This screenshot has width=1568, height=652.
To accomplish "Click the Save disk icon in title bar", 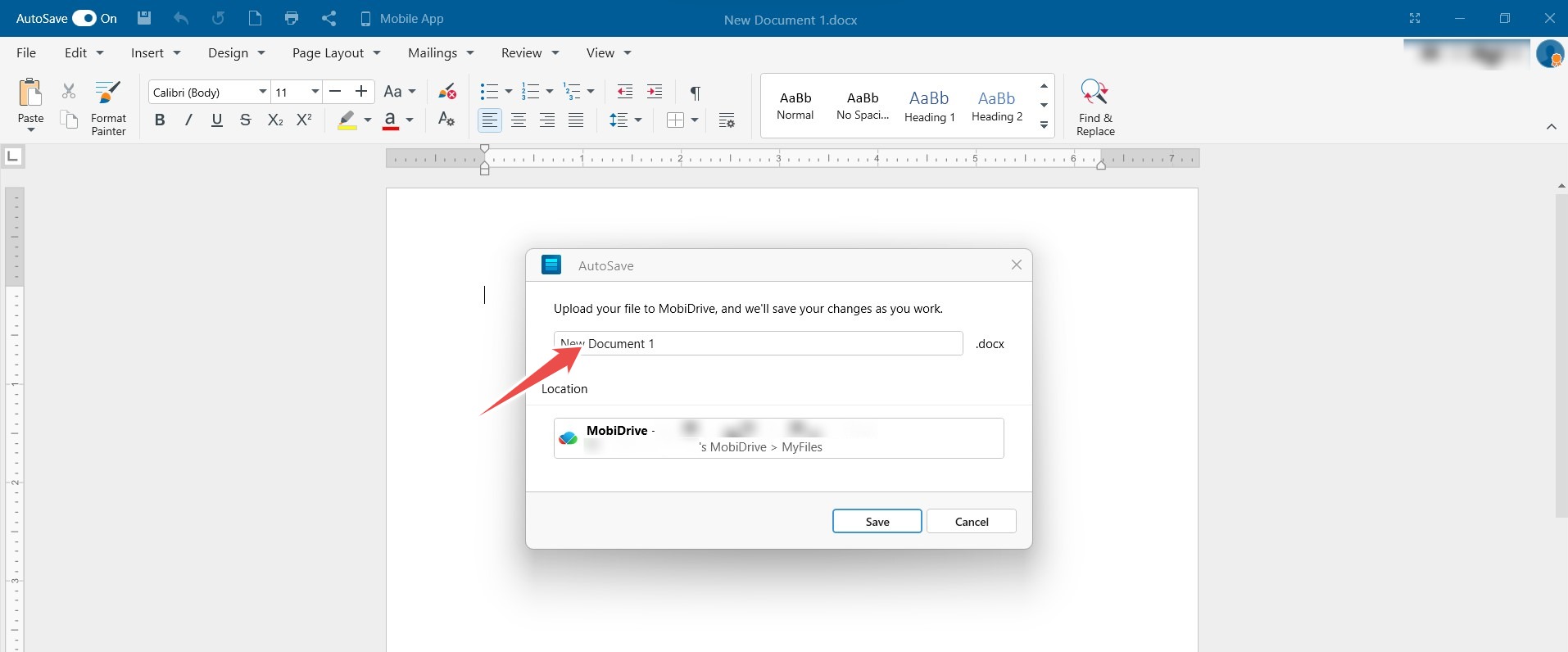I will (x=144, y=18).
